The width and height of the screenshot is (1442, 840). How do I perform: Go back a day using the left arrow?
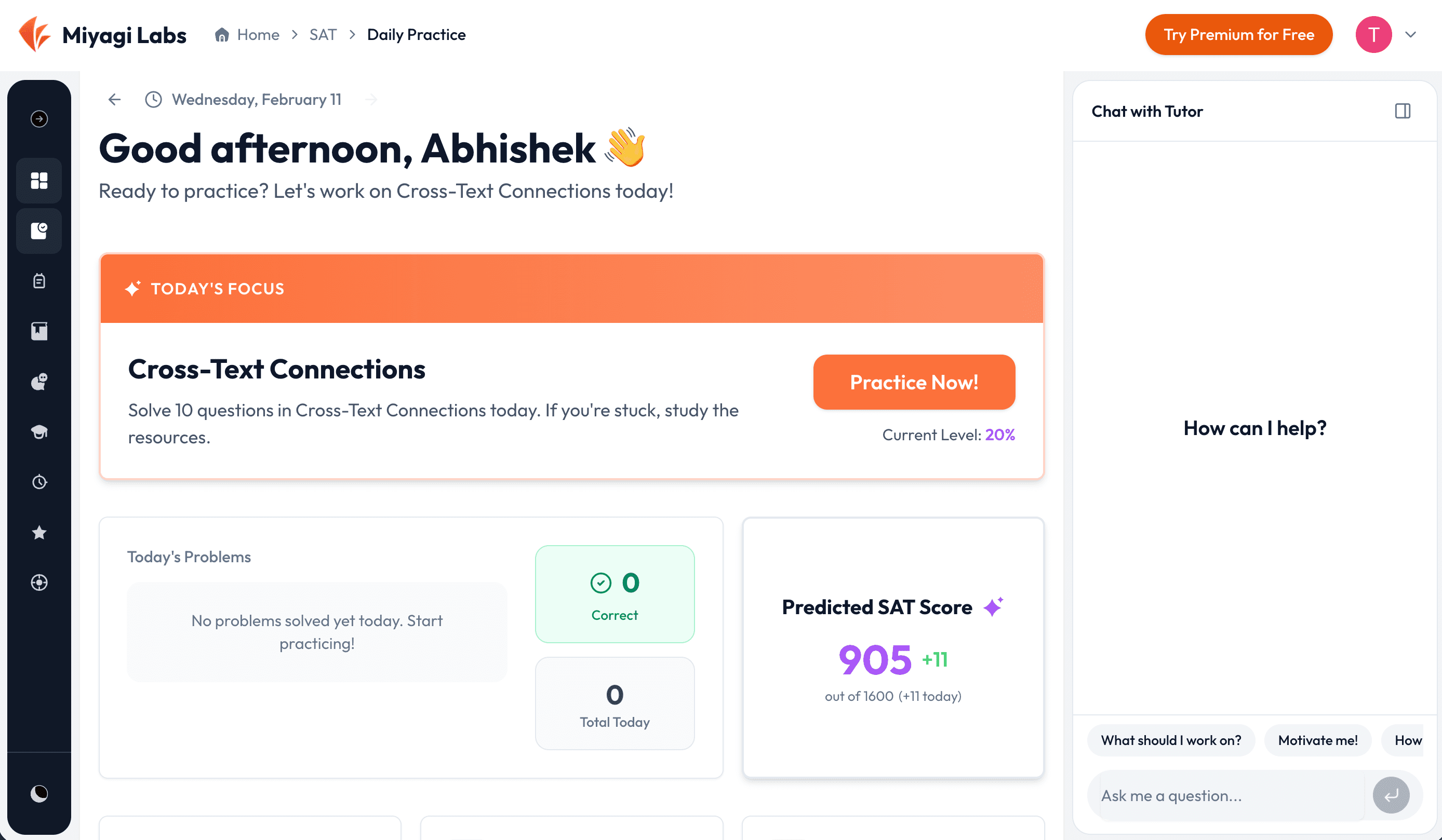click(x=114, y=99)
